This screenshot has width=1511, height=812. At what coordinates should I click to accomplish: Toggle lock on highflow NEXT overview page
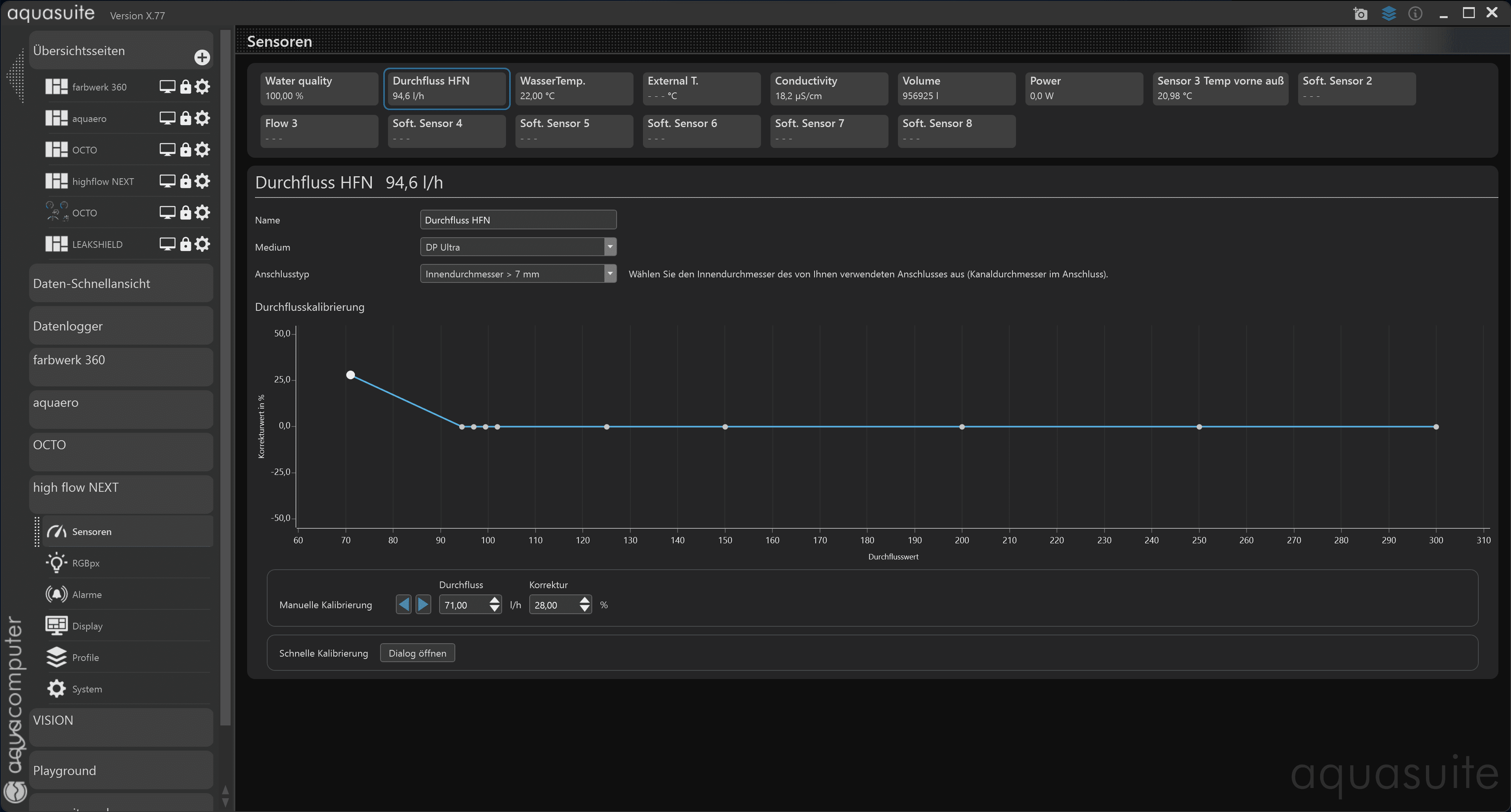185,181
